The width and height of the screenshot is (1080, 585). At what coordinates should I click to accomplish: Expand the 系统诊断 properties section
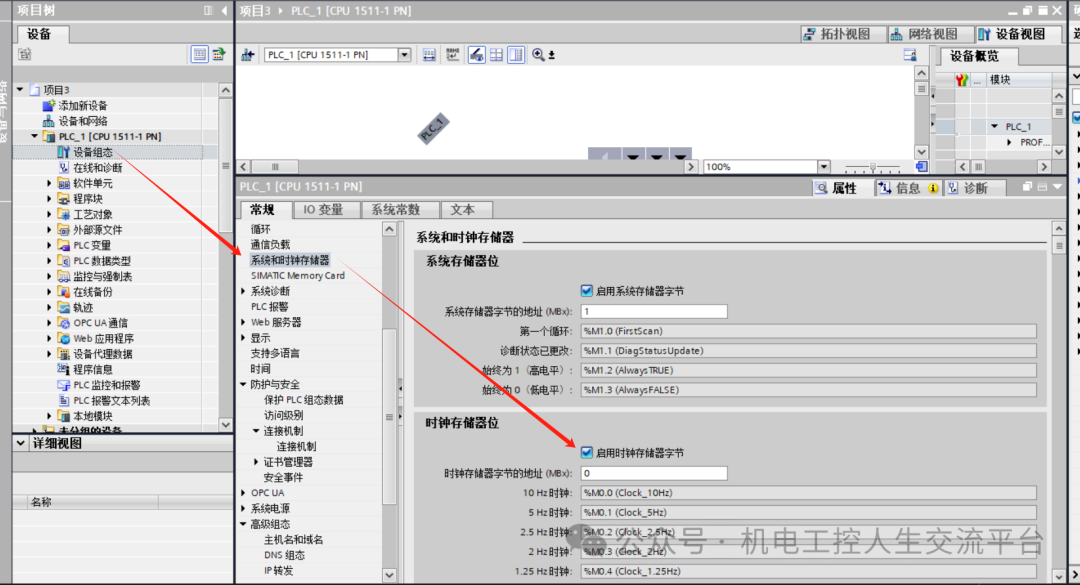point(244,291)
